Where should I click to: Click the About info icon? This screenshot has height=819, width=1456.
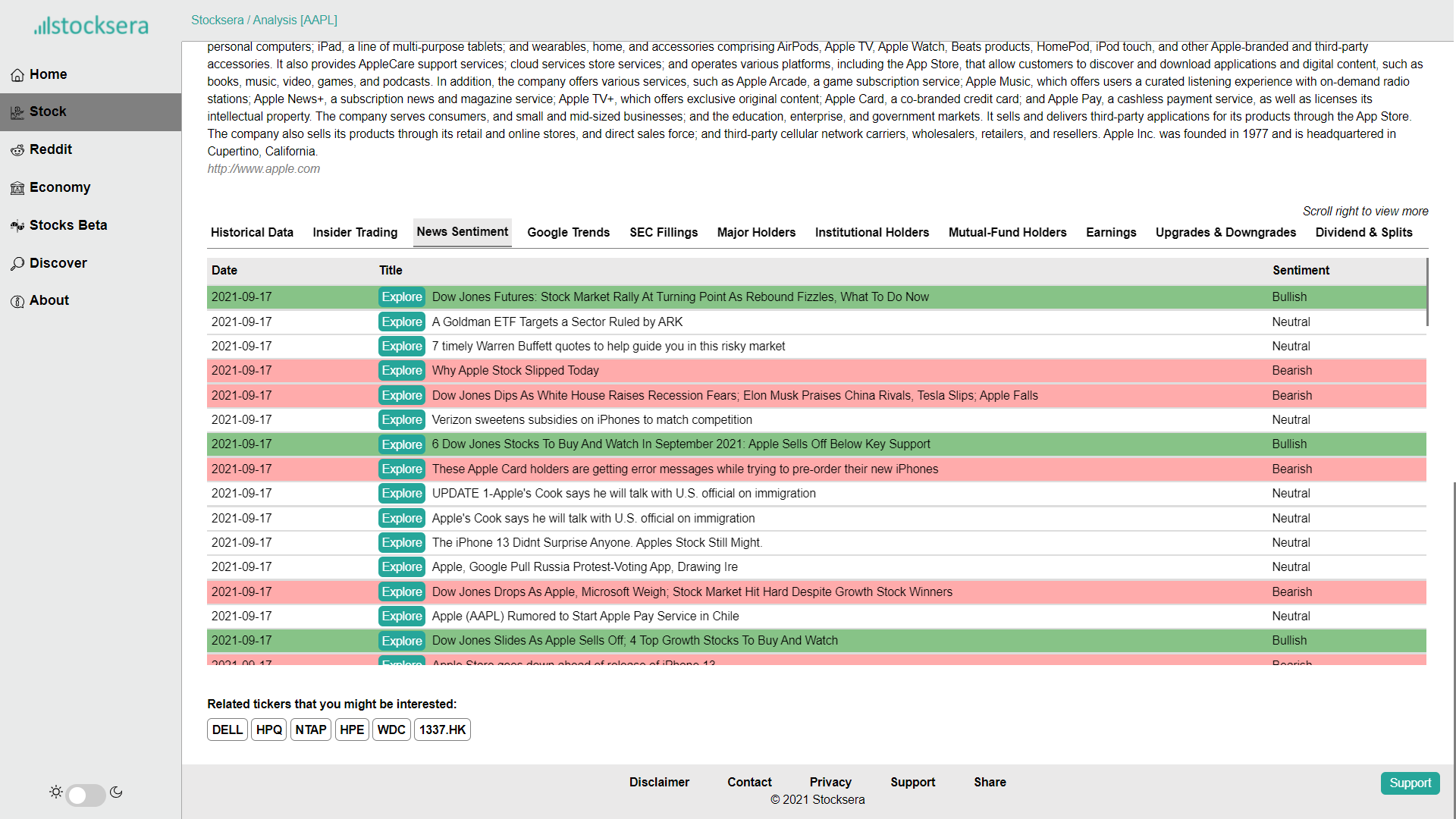coord(17,301)
